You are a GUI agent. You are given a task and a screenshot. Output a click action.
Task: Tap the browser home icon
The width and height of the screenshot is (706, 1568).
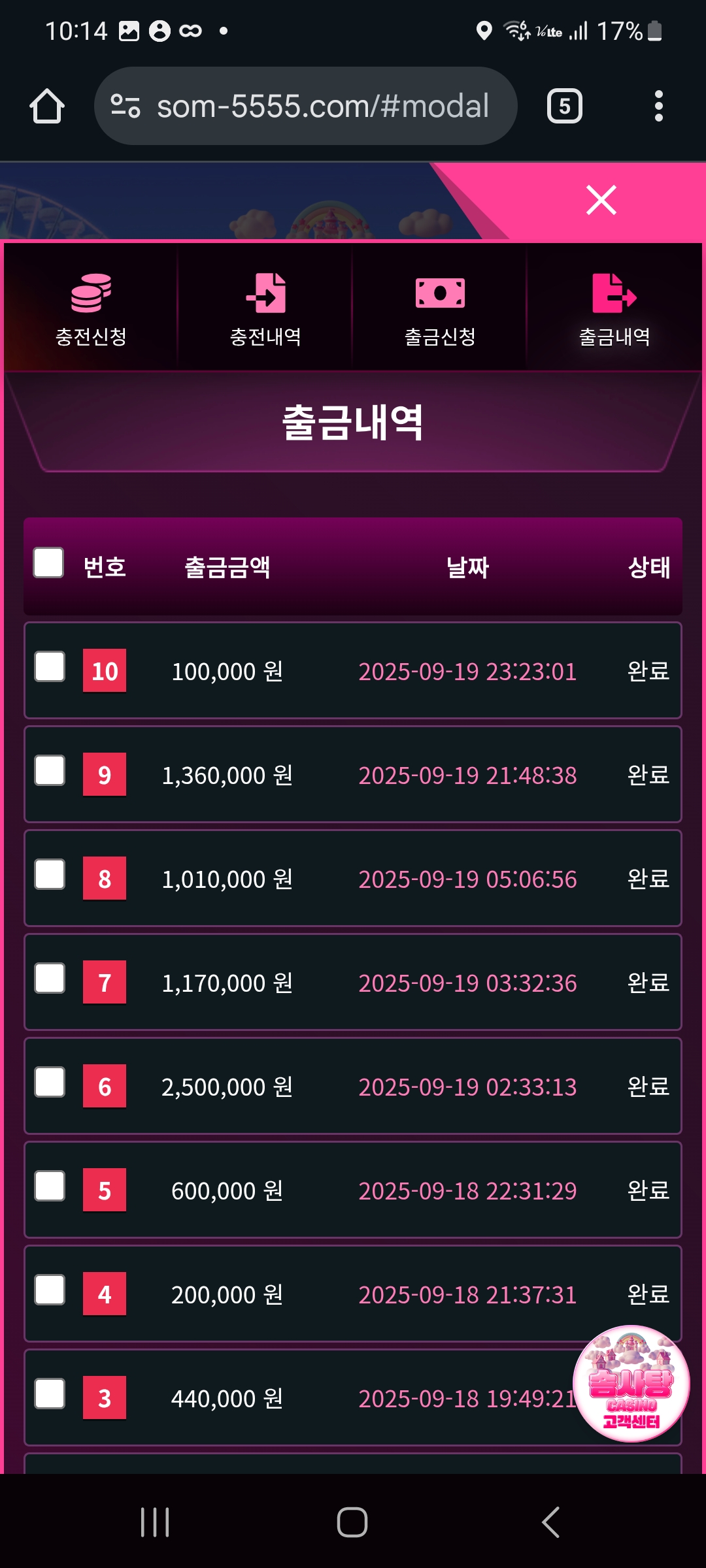tap(47, 106)
